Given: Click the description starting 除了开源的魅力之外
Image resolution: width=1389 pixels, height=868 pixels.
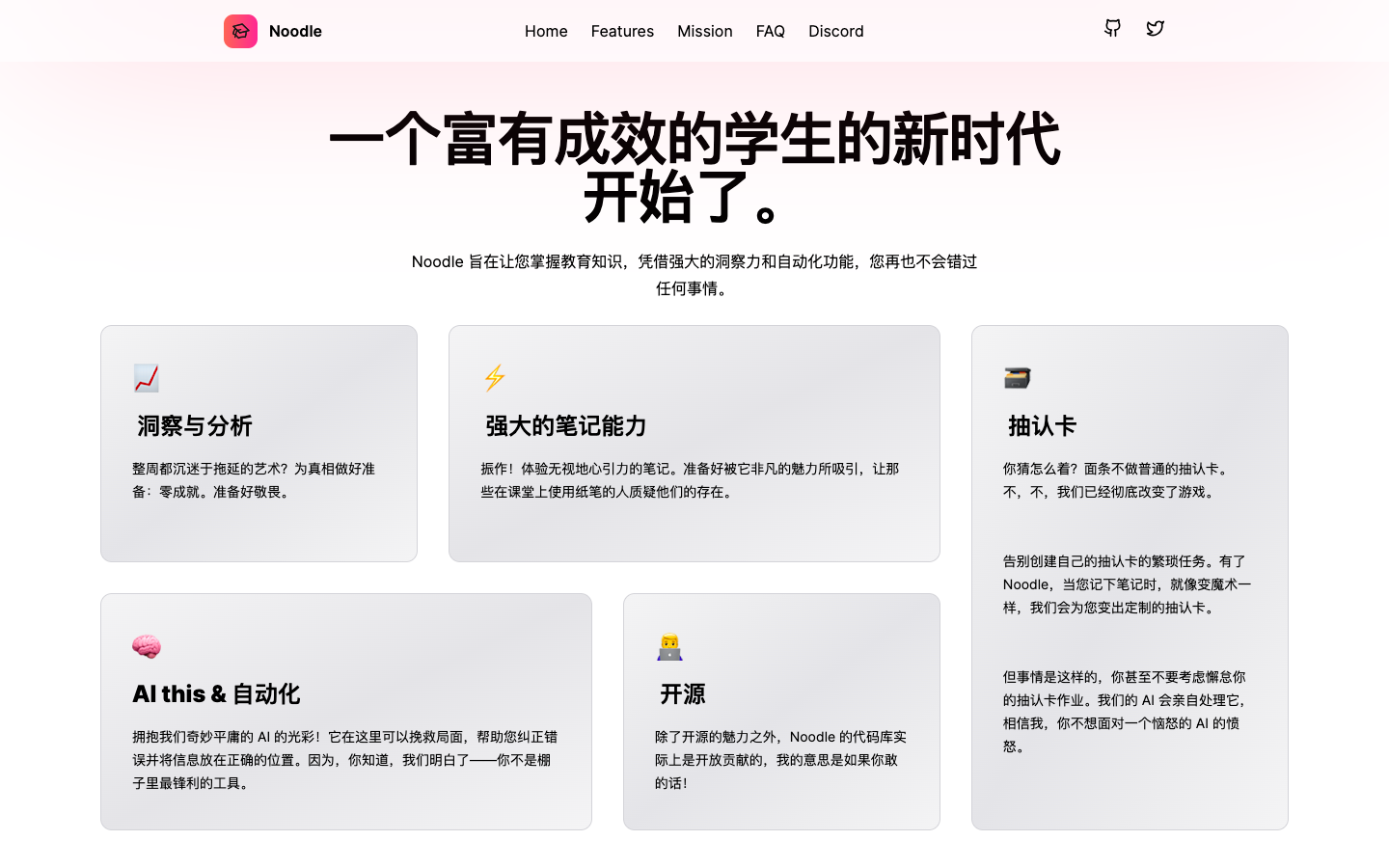Looking at the screenshot, I should click(x=780, y=760).
